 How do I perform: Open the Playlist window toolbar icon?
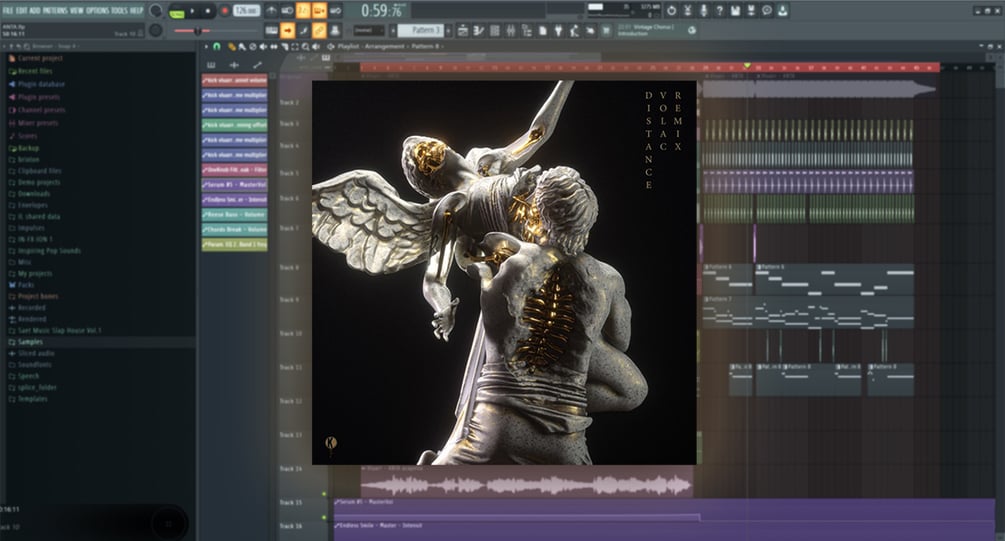point(463,30)
